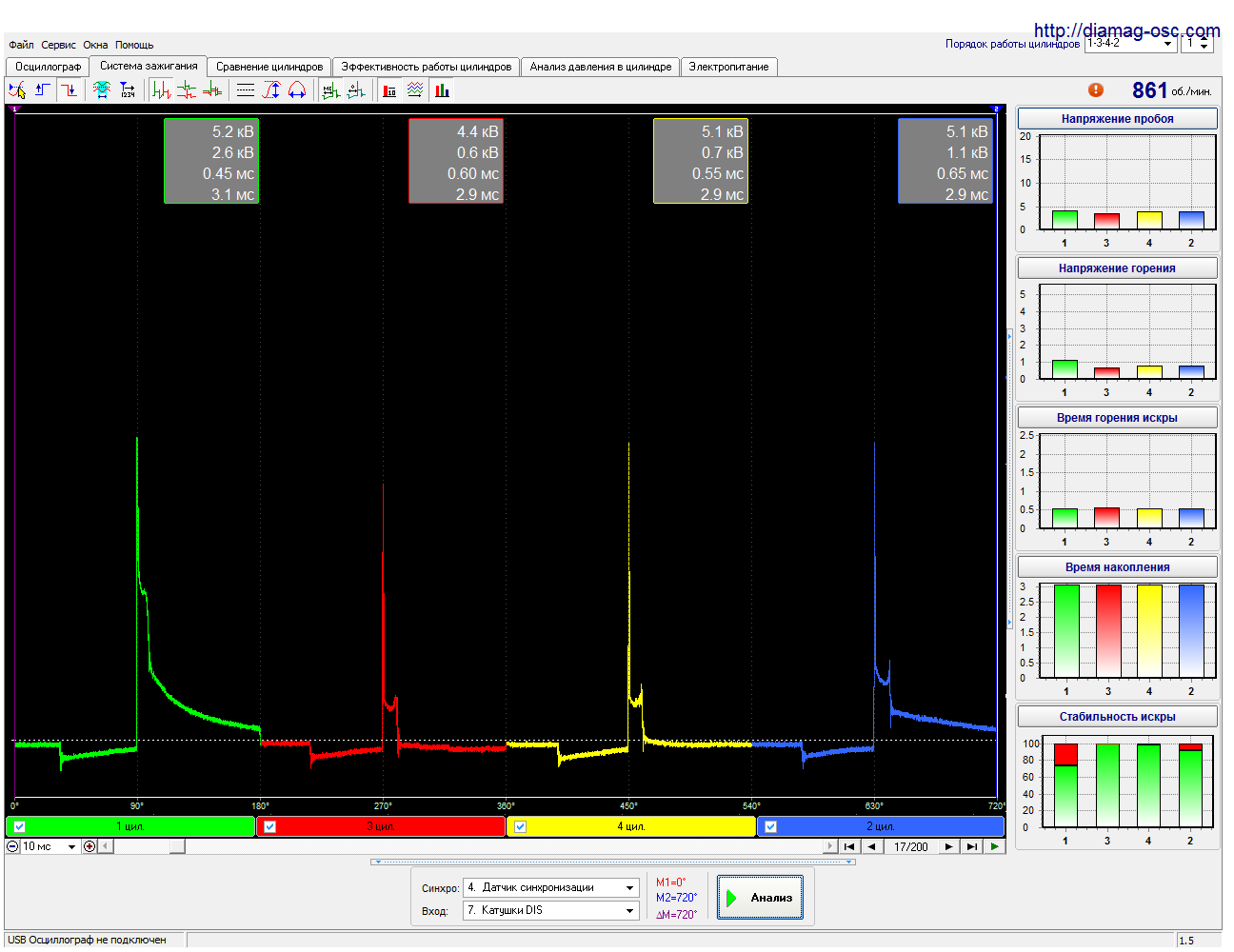Jump to the first frame
Viewport: 1234px width, 952px height.
click(848, 846)
